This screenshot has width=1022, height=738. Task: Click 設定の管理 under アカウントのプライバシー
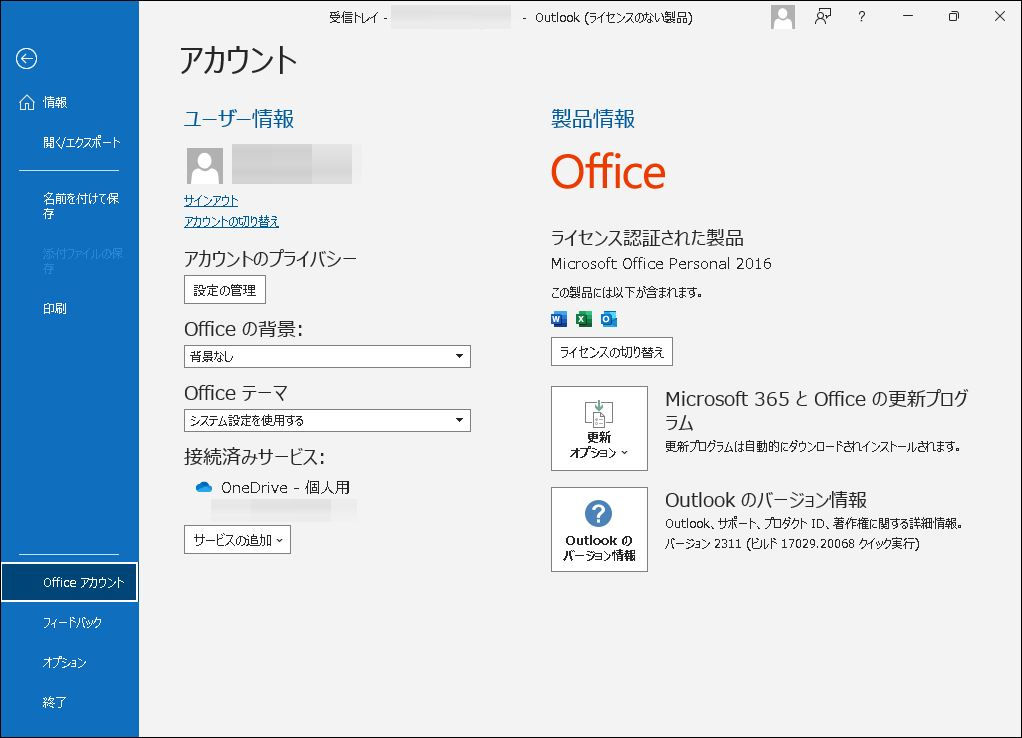(224, 289)
